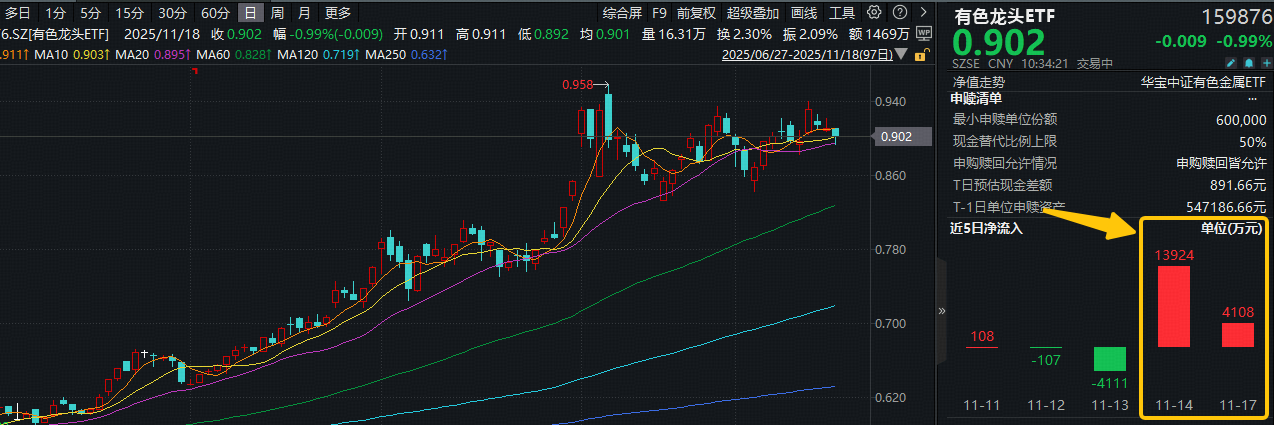
Task: Click the 超级叠加 overlay button
Action: pos(754,13)
